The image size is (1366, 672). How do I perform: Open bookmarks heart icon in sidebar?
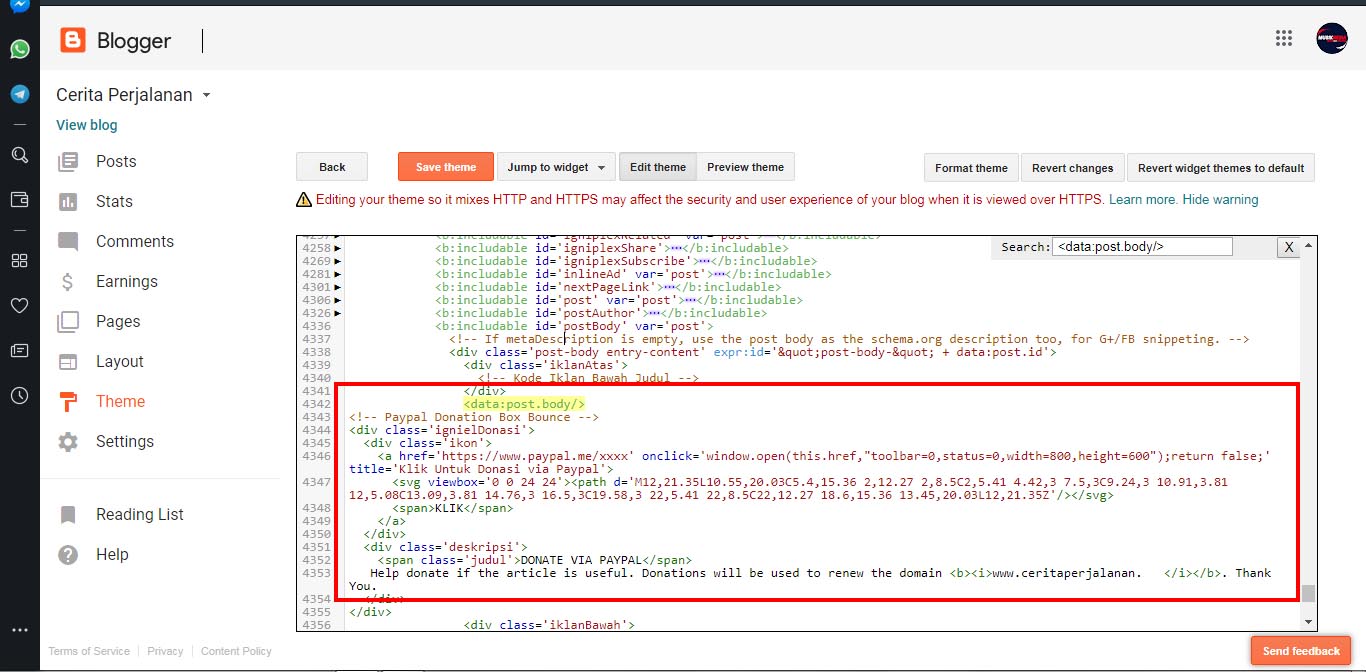19,305
